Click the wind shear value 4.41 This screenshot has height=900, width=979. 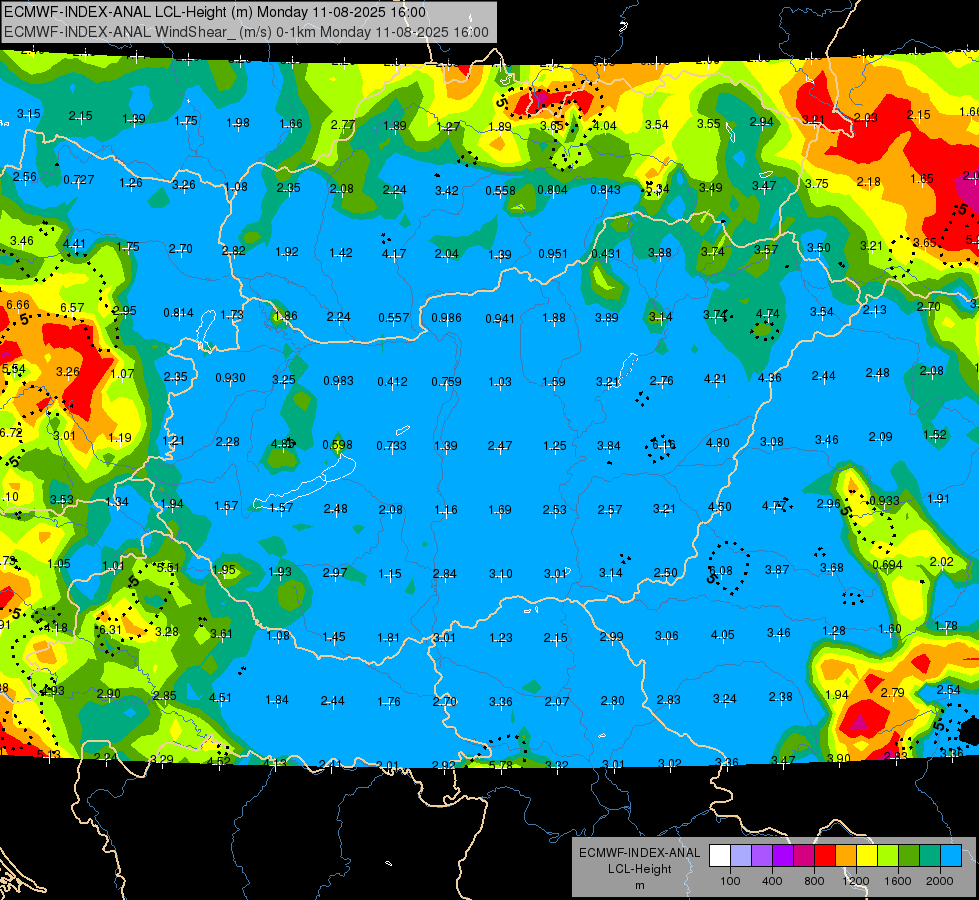pos(74,244)
